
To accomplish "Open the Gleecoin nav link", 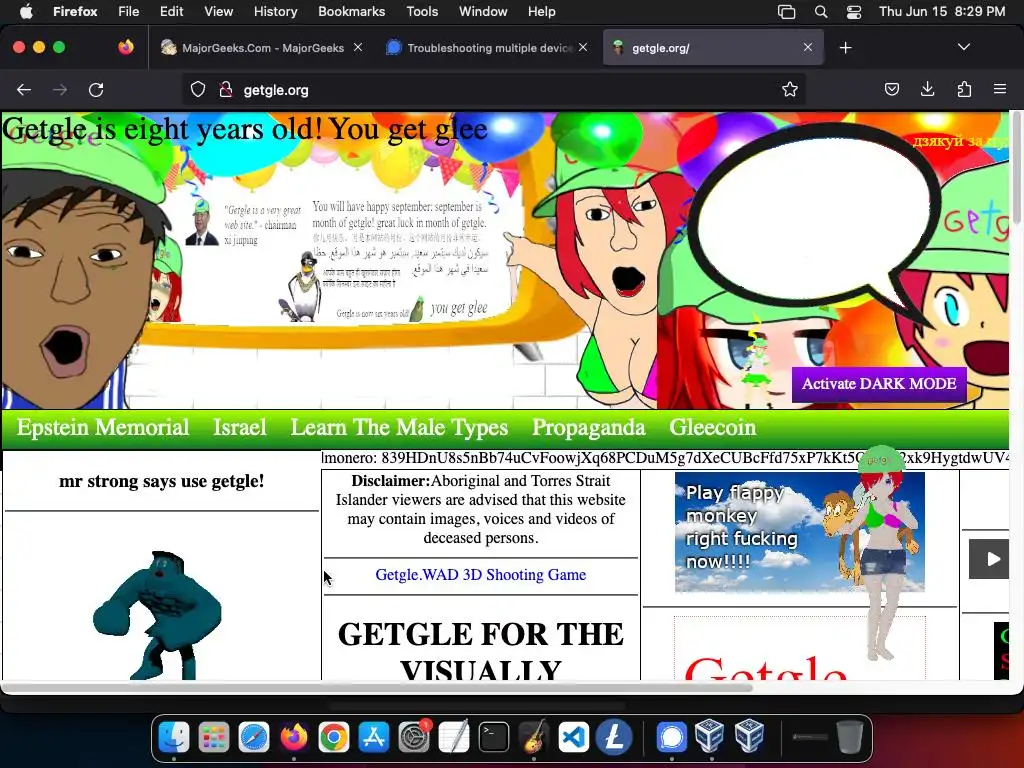I will pyautogui.click(x=712, y=427).
